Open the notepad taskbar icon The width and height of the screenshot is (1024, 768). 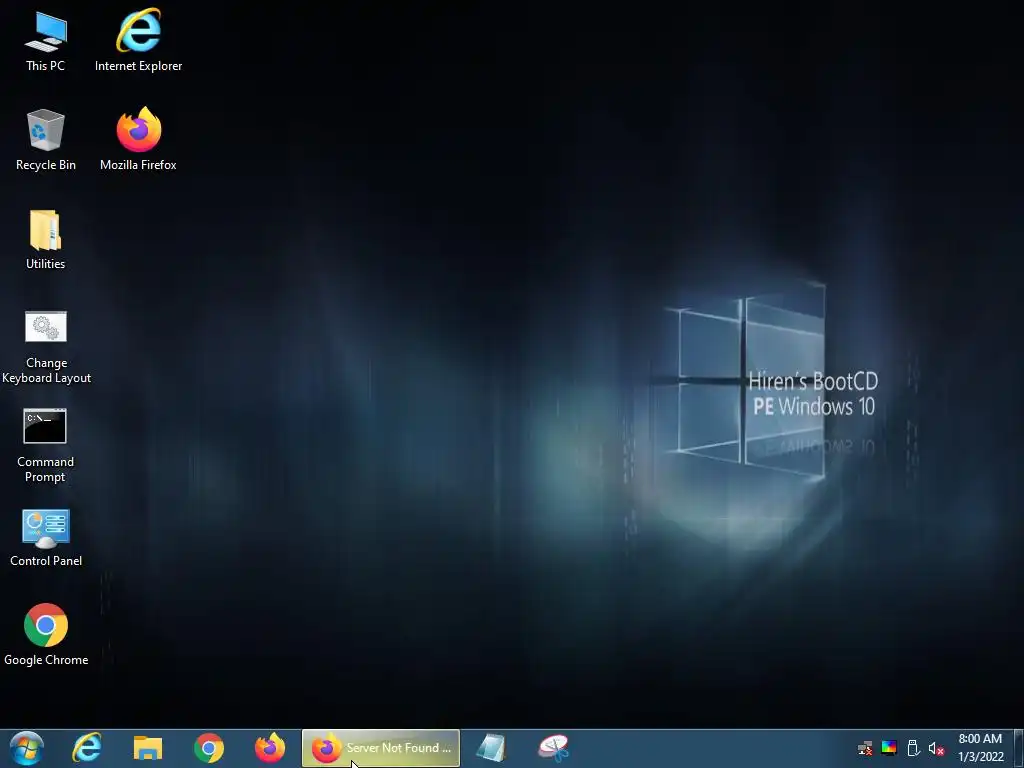(x=491, y=748)
